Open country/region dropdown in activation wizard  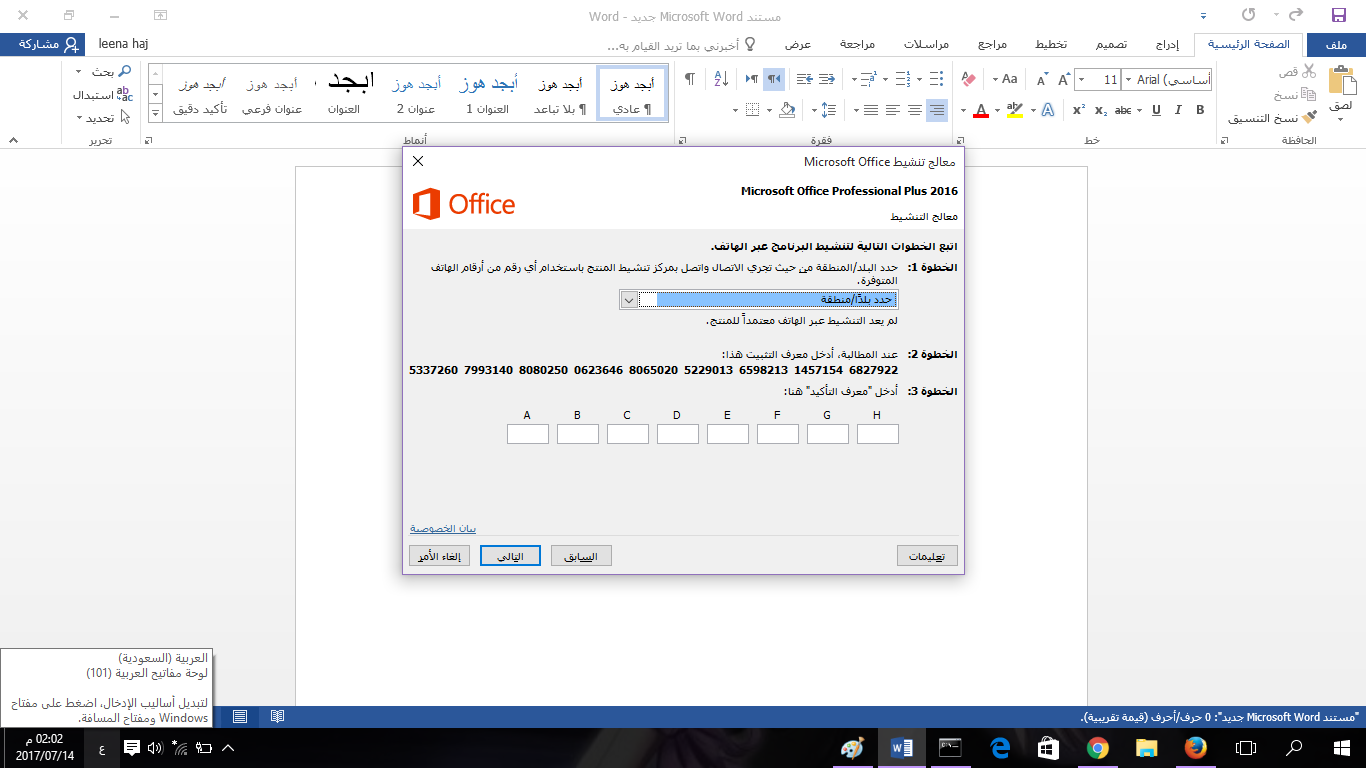629,300
